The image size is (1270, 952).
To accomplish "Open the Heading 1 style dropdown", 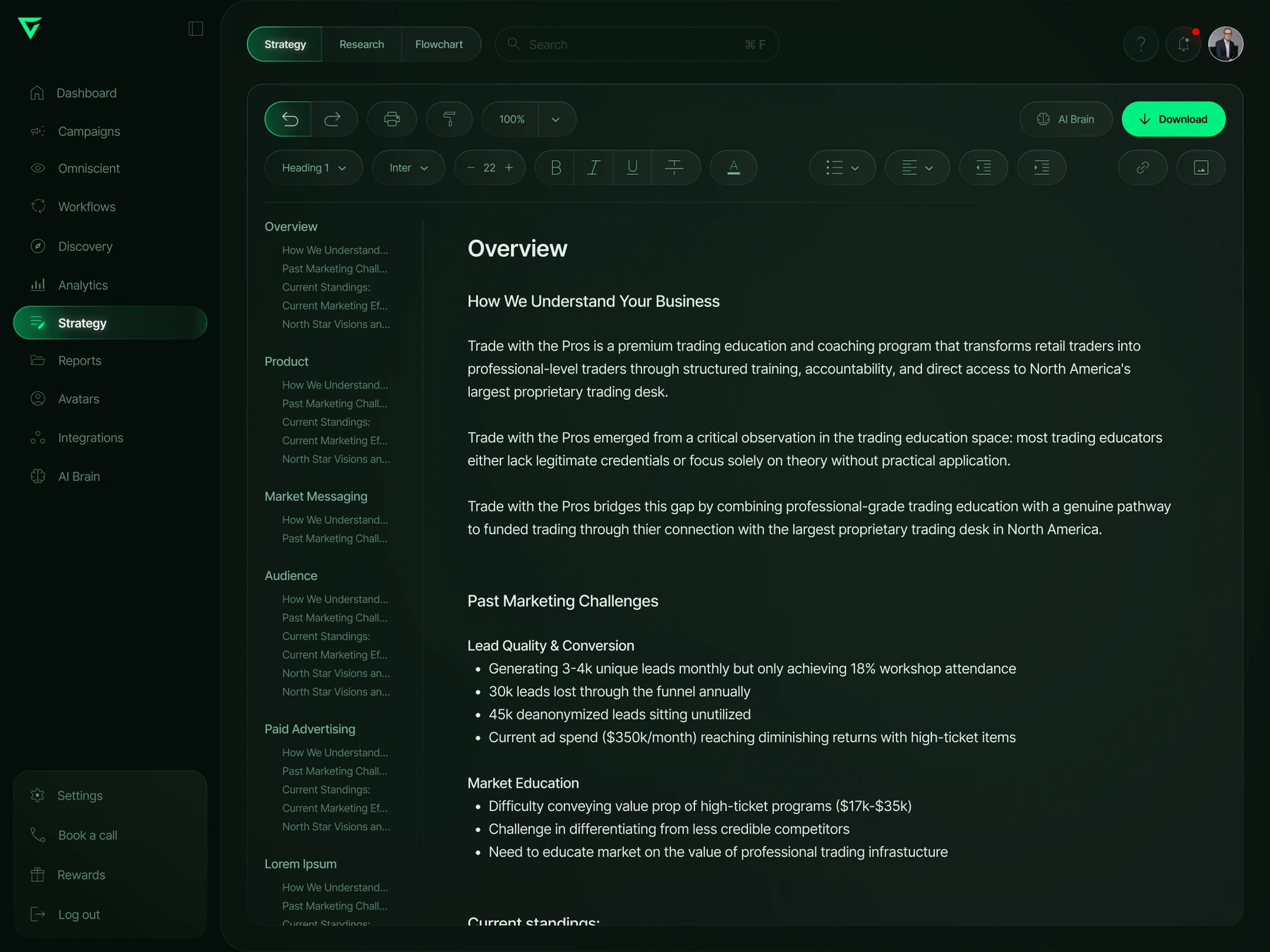I will [x=314, y=168].
